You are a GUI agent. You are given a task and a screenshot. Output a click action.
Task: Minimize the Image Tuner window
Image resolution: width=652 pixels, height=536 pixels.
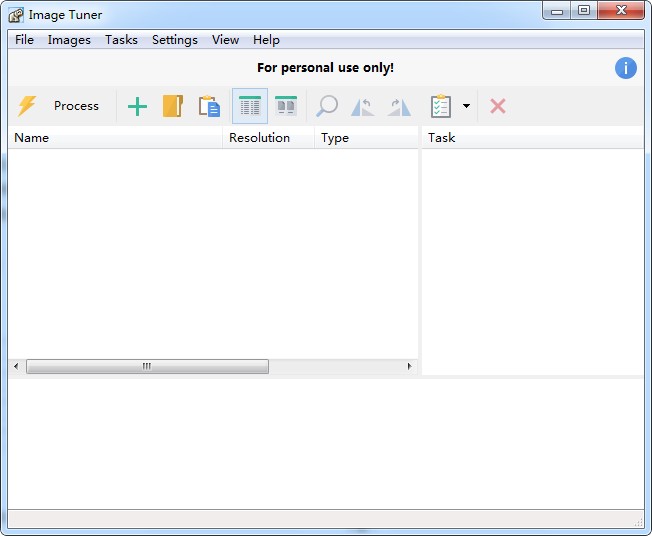(x=557, y=11)
